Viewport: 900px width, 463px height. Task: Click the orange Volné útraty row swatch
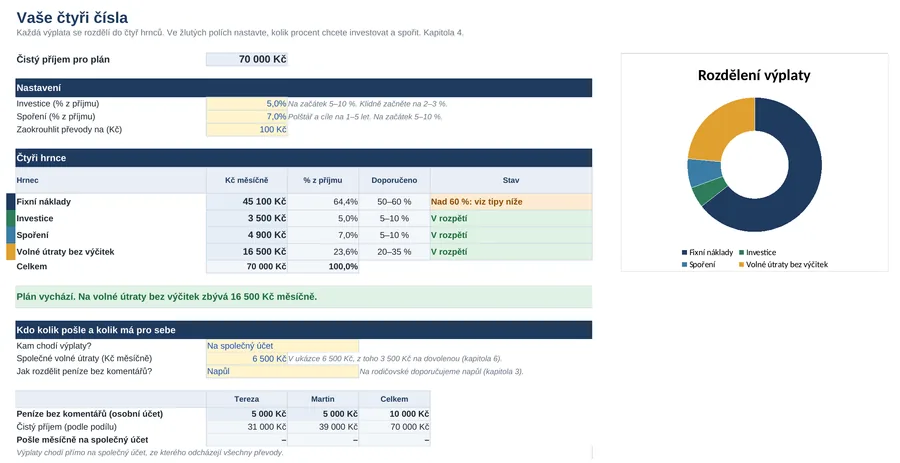[10, 252]
